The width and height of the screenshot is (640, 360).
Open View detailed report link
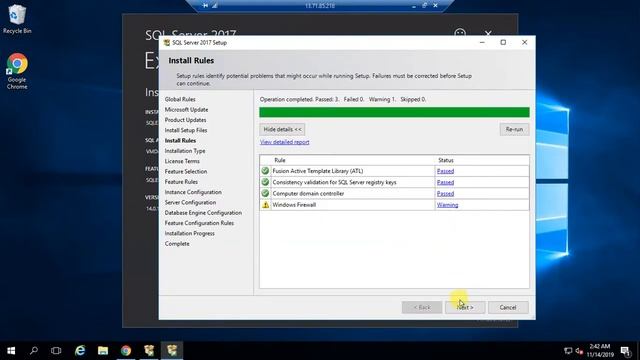click(284, 142)
